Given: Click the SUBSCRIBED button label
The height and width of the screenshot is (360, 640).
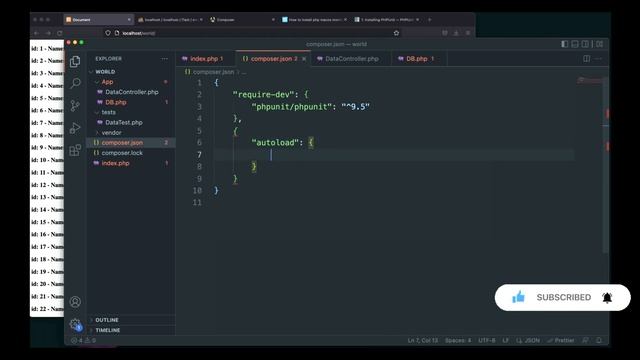Looking at the screenshot, I should point(564,298).
